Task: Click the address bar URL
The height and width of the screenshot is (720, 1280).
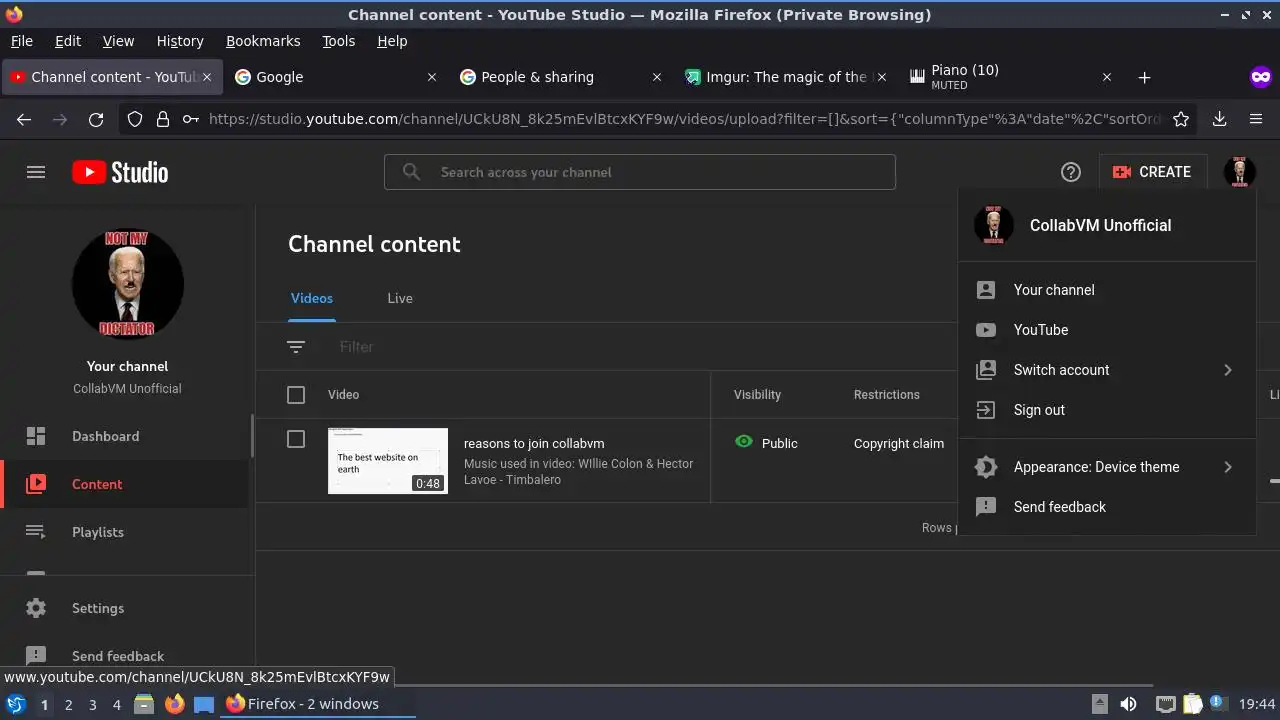Action: pyautogui.click(x=685, y=119)
